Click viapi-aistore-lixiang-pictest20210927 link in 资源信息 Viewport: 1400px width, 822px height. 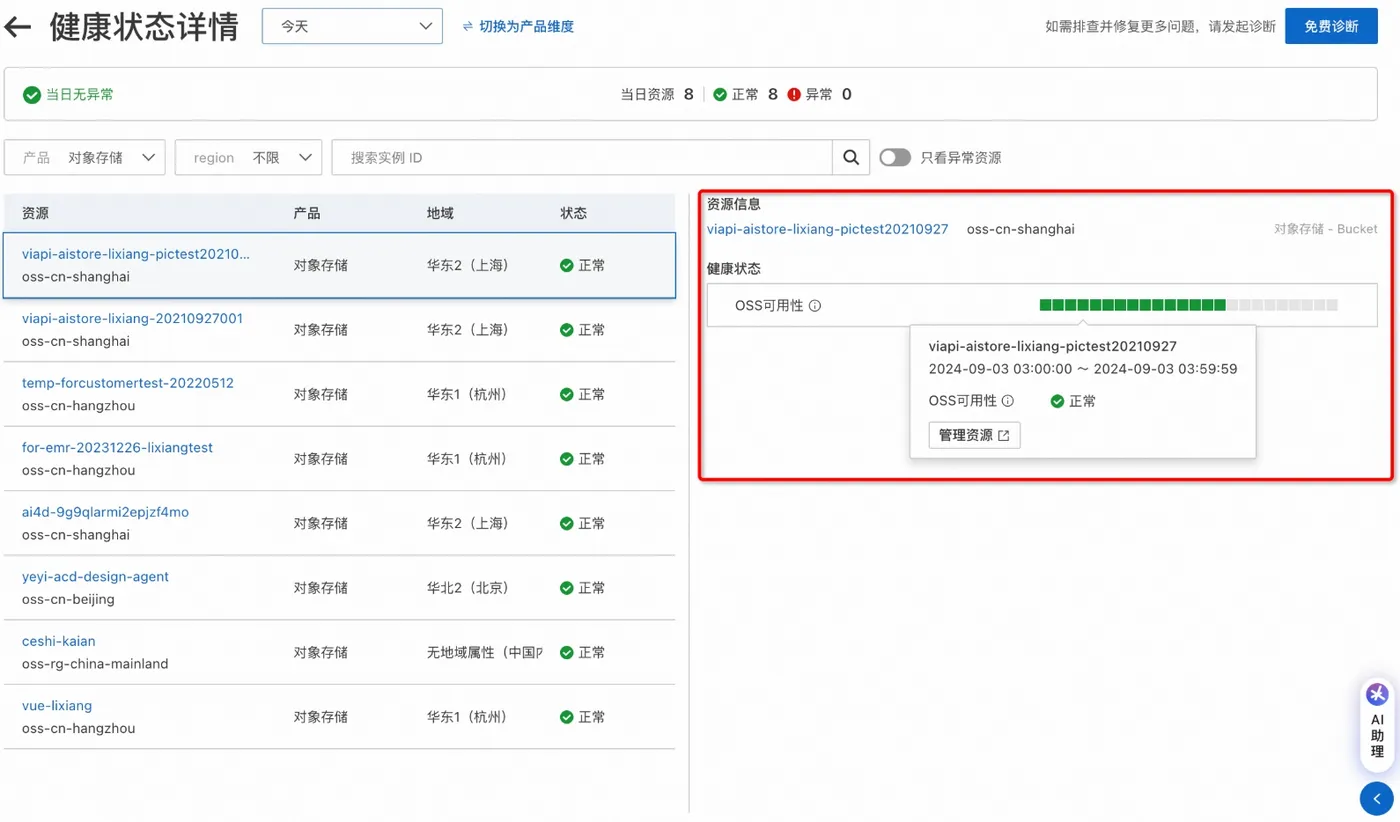tap(827, 229)
